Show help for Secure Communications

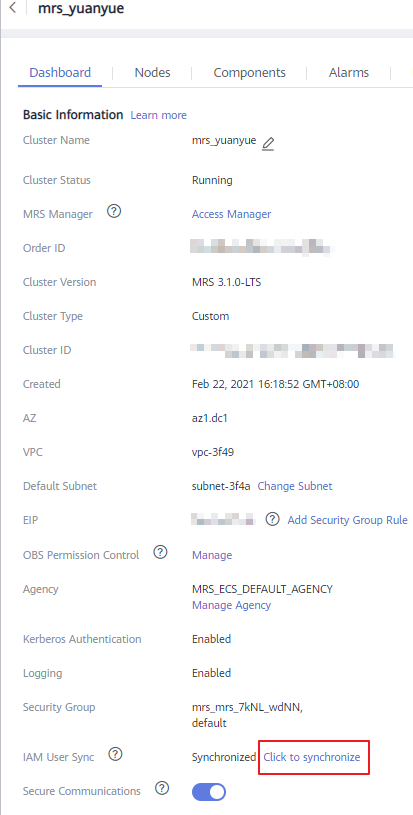[162, 789]
